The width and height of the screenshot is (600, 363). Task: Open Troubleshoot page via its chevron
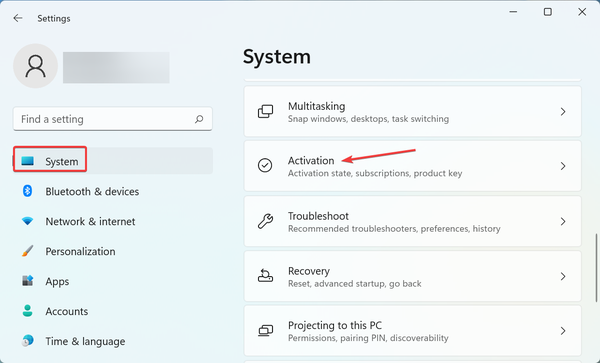(x=563, y=221)
